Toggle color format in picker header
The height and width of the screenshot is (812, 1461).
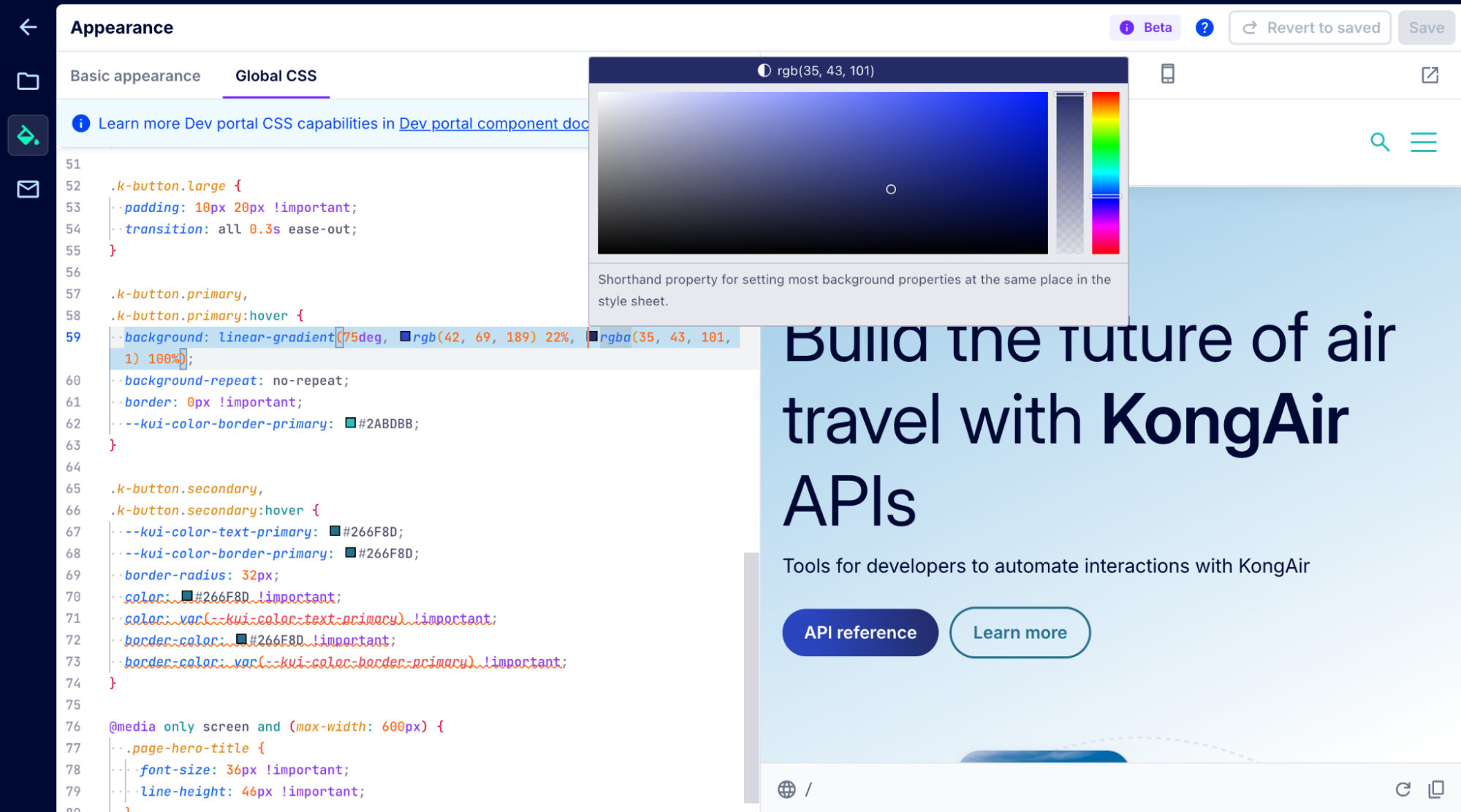pyautogui.click(x=815, y=71)
